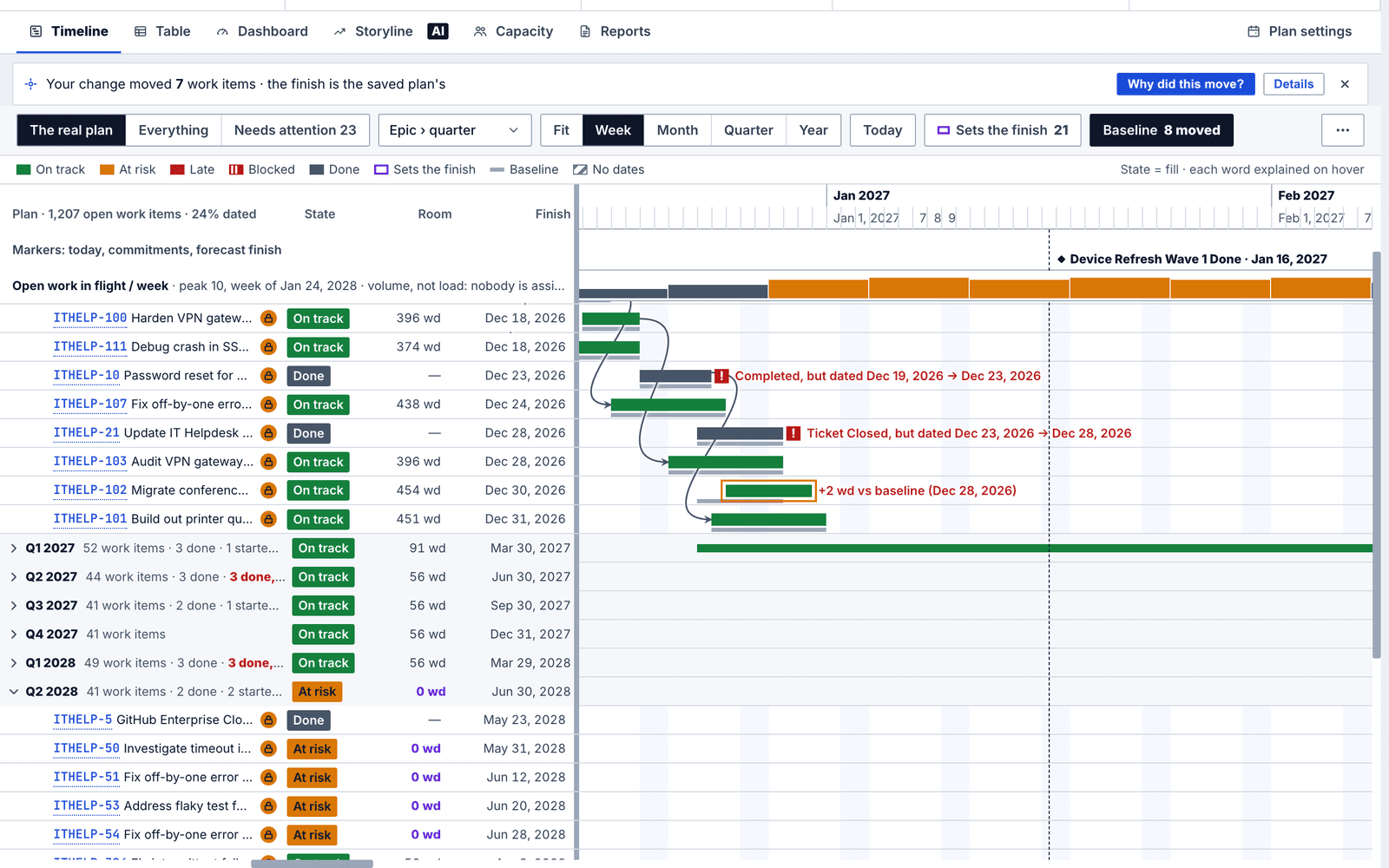Click the Q1 2027 summary Gantt bar
Screen dimensions: 1389x868
pyautogui.click(x=1034, y=549)
